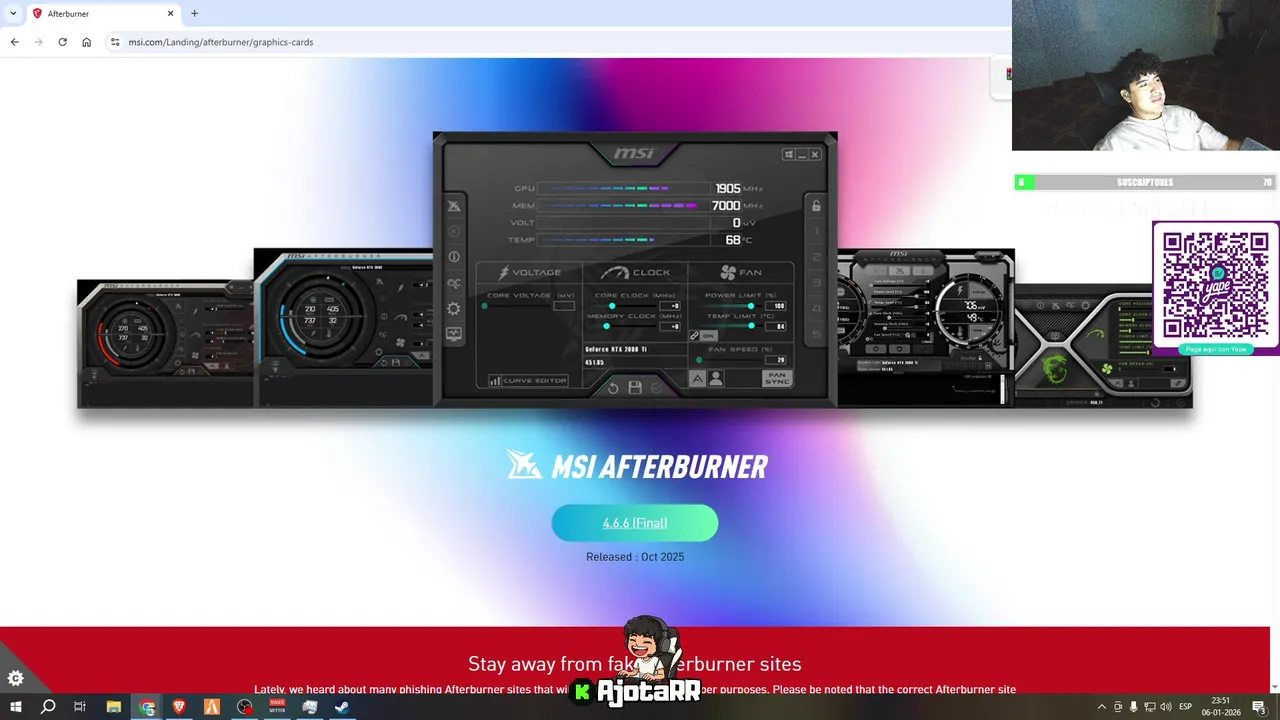This screenshot has width=1280, height=720.
Task: Select the blue gauge skin thumbnail
Action: 343,328
